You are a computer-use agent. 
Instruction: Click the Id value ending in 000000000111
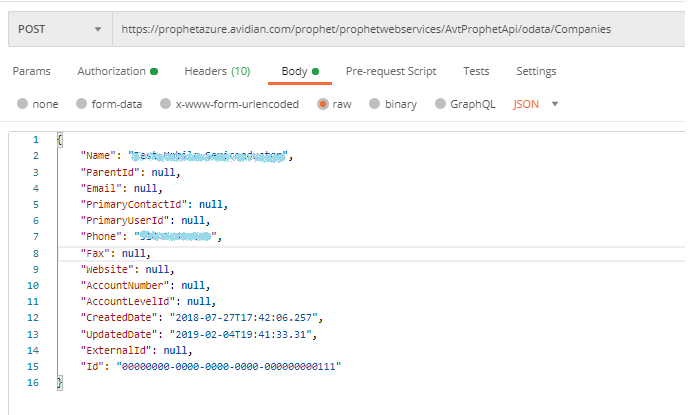click(229, 367)
